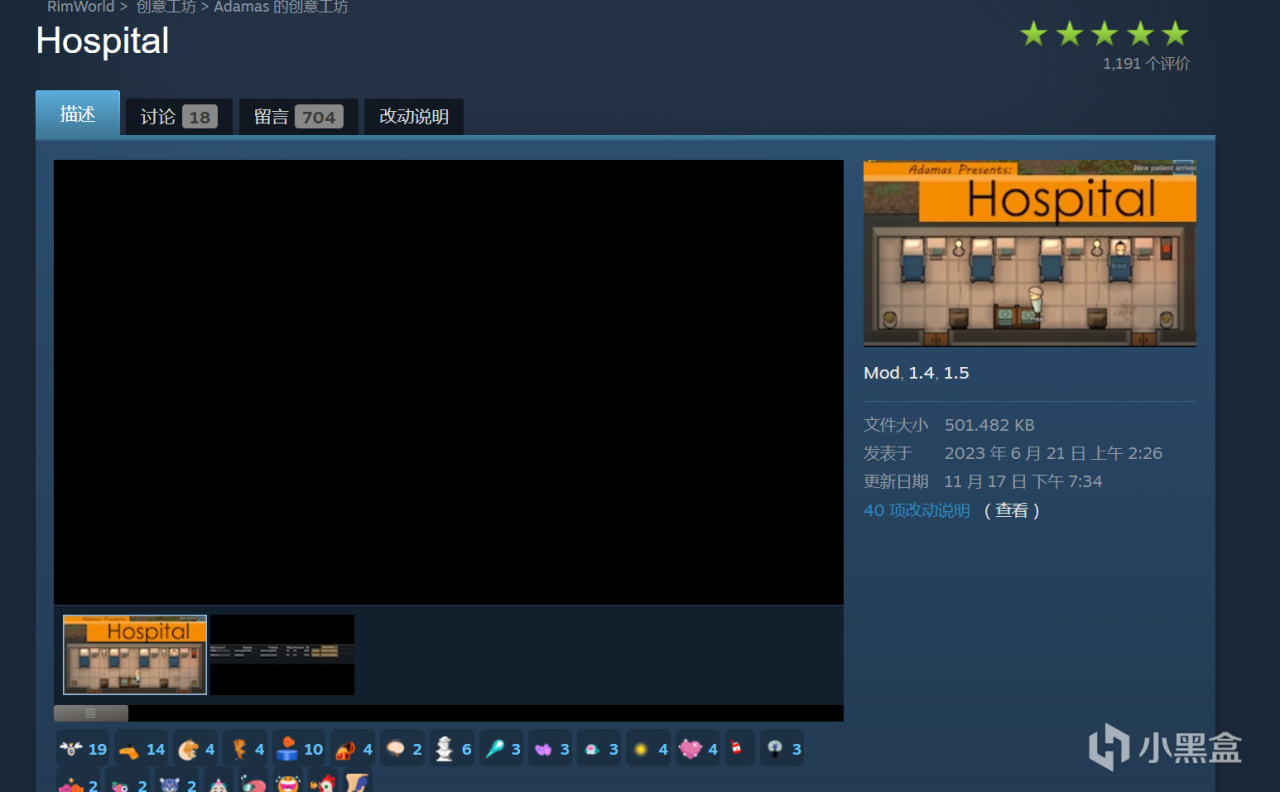
Task: Switch to the 讨论 tab
Action: tap(178, 117)
